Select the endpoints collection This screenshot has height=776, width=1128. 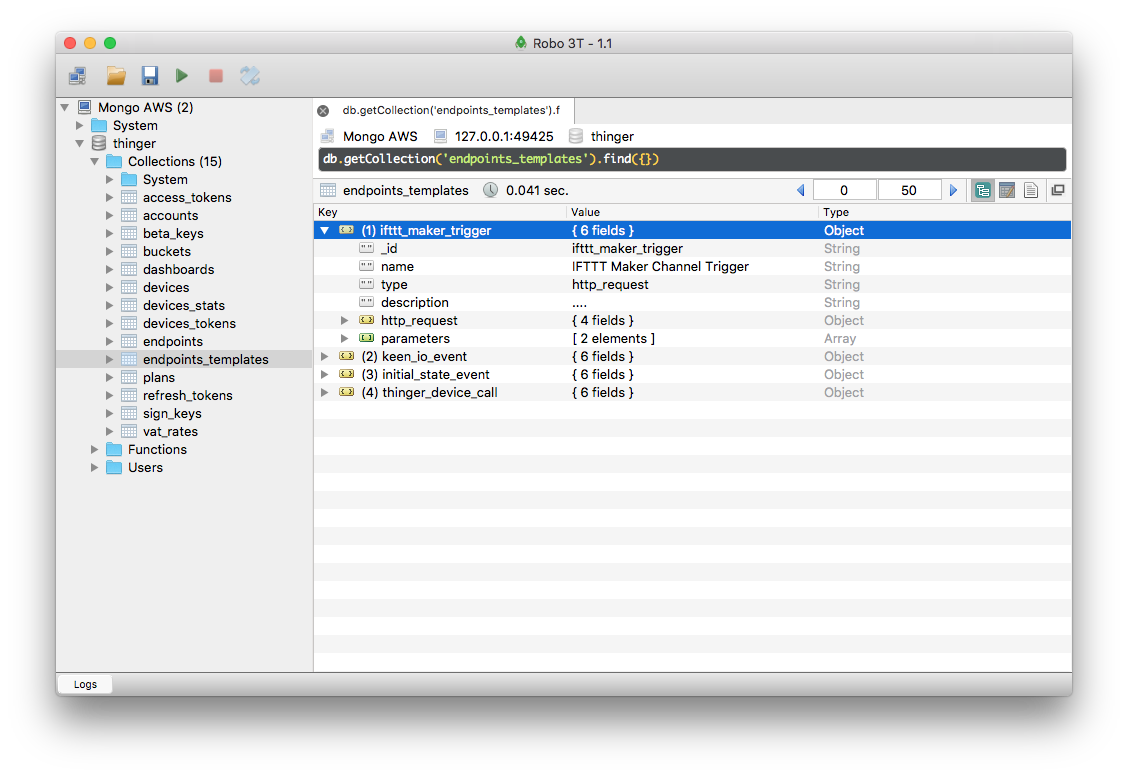pyautogui.click(x=173, y=342)
